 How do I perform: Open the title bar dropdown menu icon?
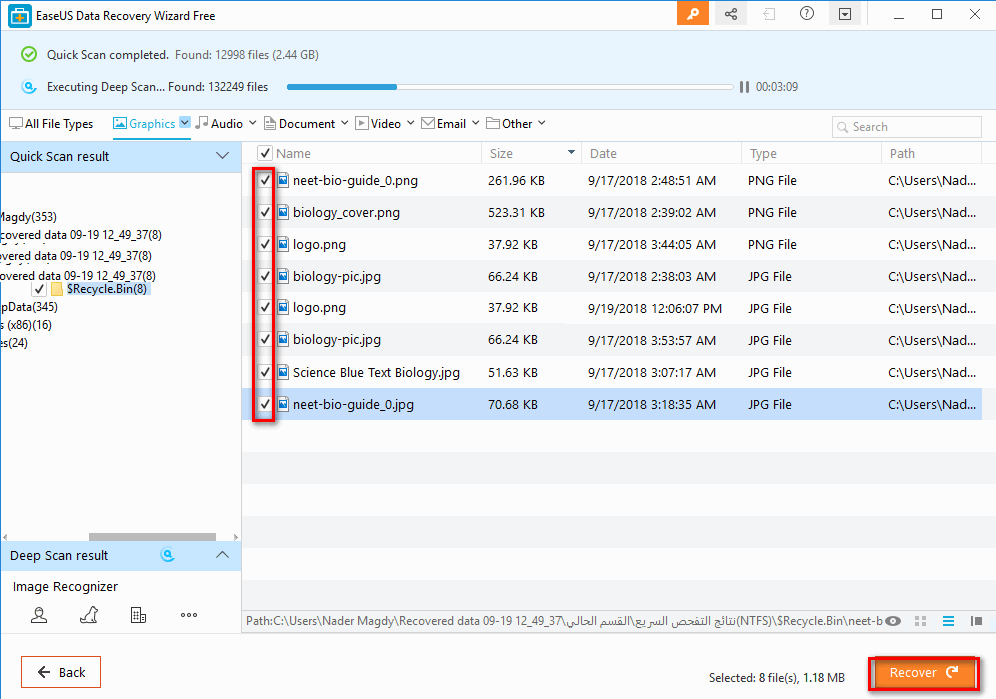coord(845,14)
